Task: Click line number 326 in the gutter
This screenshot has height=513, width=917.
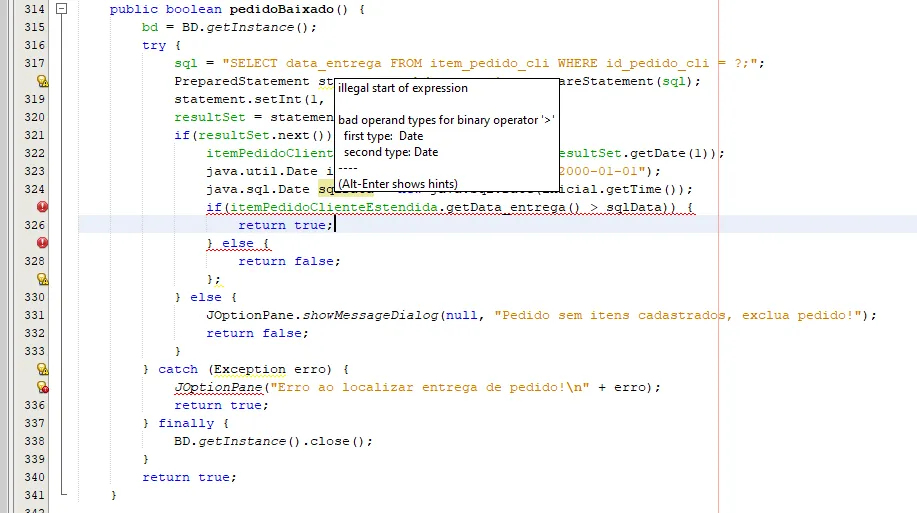Action: [x=35, y=225]
